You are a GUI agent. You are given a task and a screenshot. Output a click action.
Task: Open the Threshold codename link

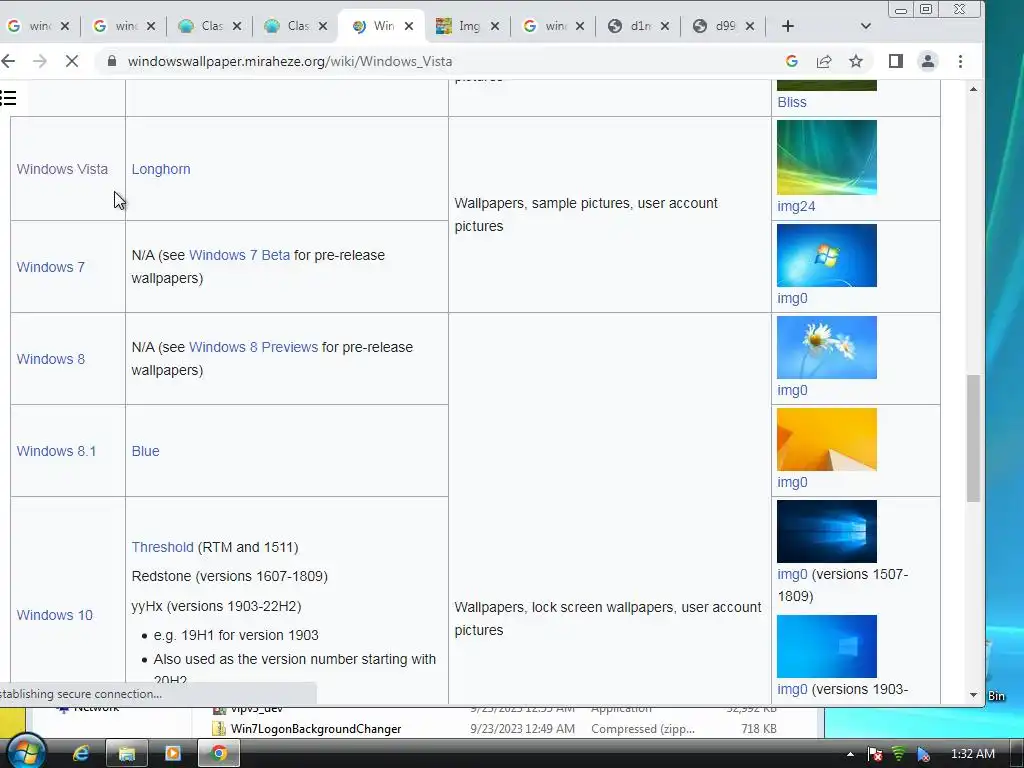coord(163,547)
